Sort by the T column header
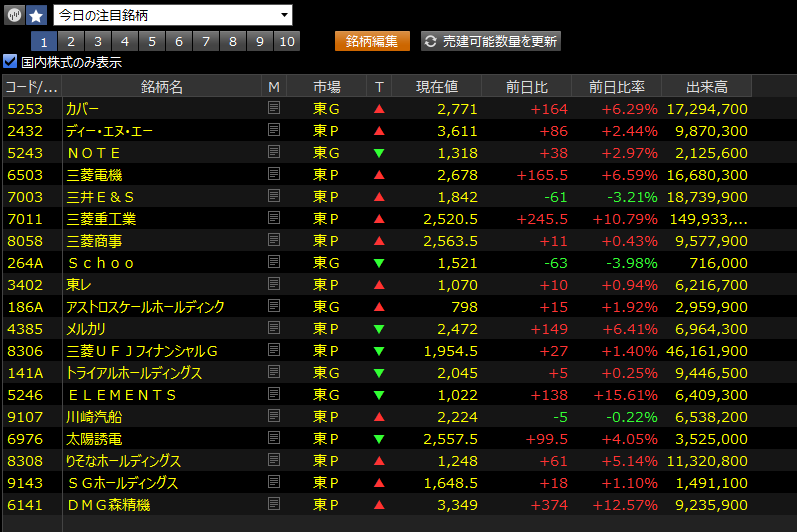797x532 pixels. [x=379, y=87]
